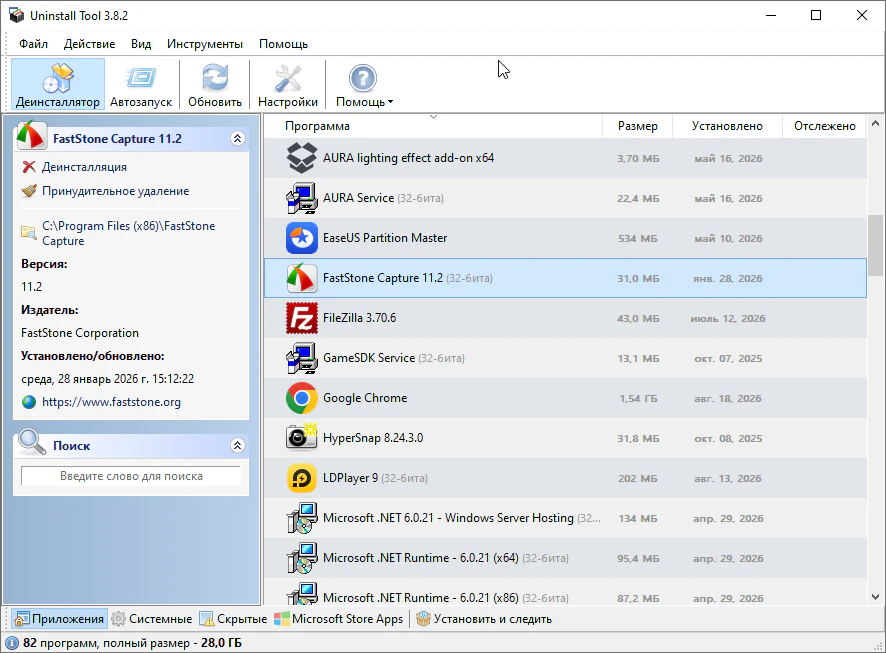Switch to the Системные tab
The image size is (886, 653).
point(152,619)
